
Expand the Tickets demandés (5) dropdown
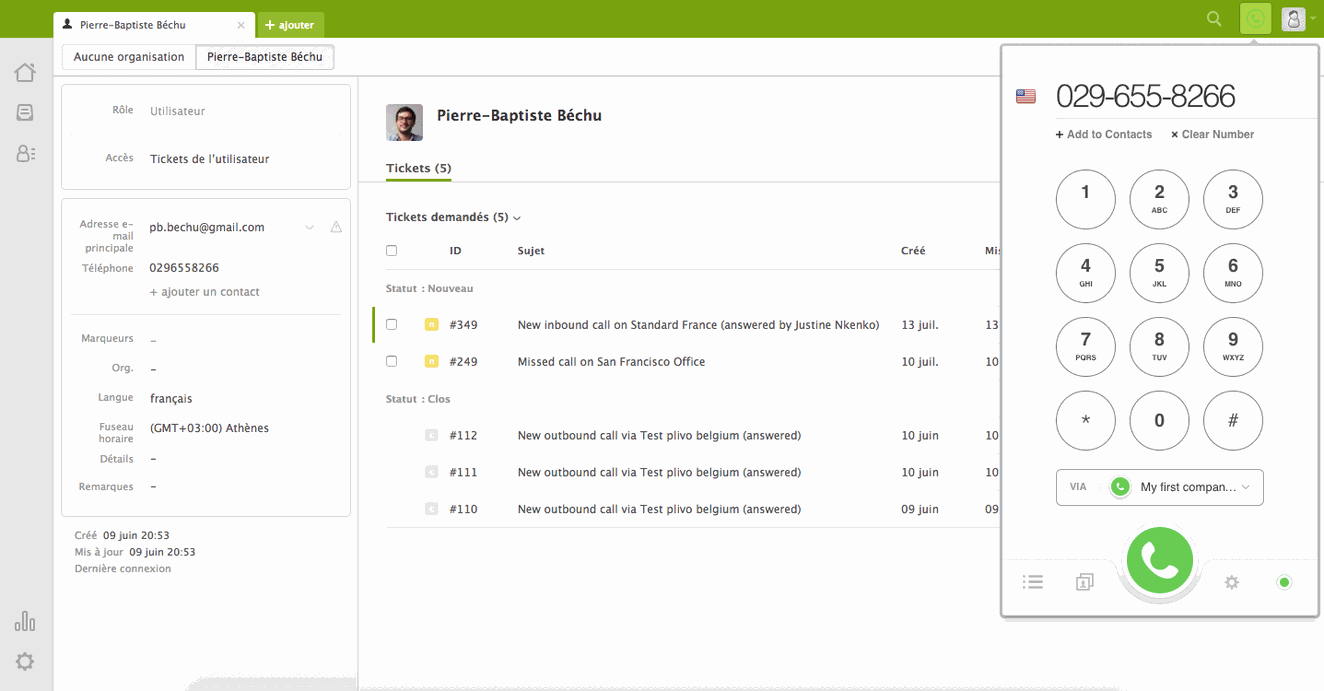click(453, 217)
